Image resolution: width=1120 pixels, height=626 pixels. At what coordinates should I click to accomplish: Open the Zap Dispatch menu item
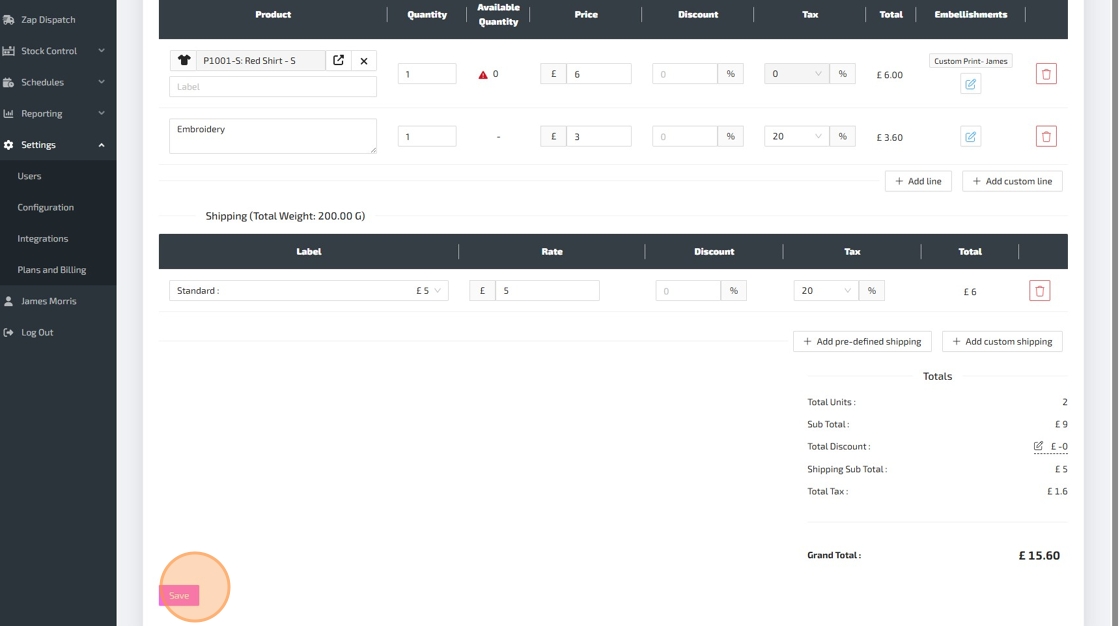tap(48, 20)
